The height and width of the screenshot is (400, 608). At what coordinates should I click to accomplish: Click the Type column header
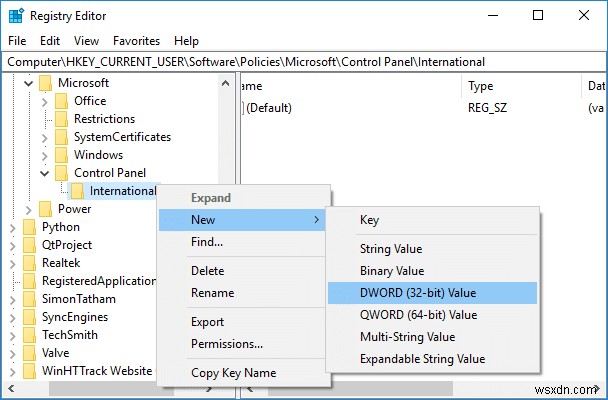click(x=480, y=87)
